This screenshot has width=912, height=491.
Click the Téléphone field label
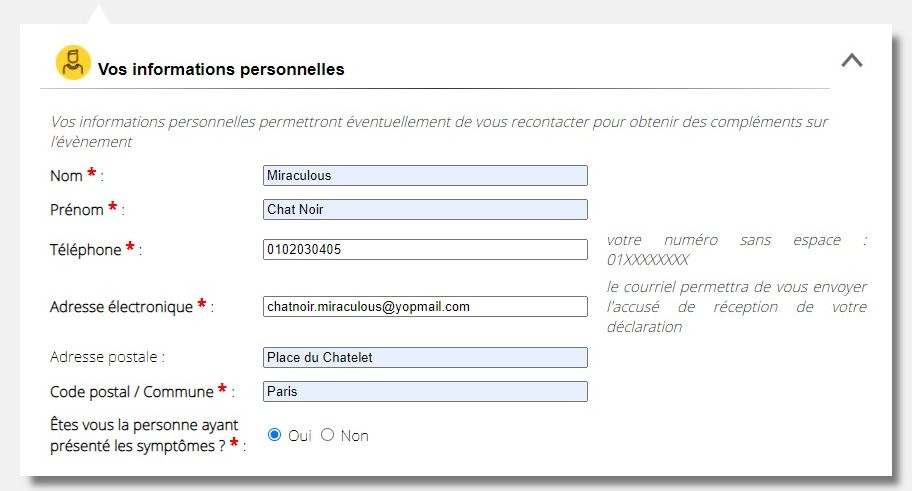pos(85,250)
